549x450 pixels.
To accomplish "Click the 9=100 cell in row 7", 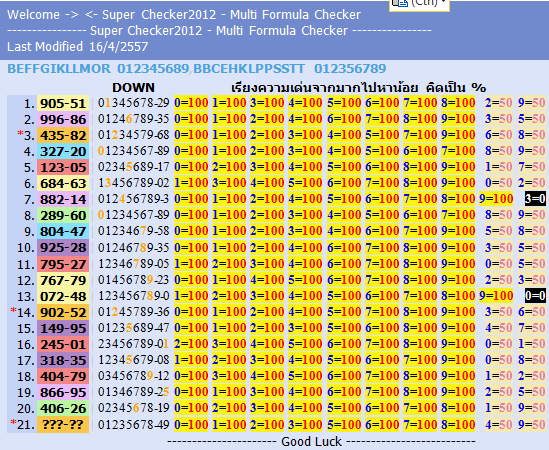I will pos(496,199).
